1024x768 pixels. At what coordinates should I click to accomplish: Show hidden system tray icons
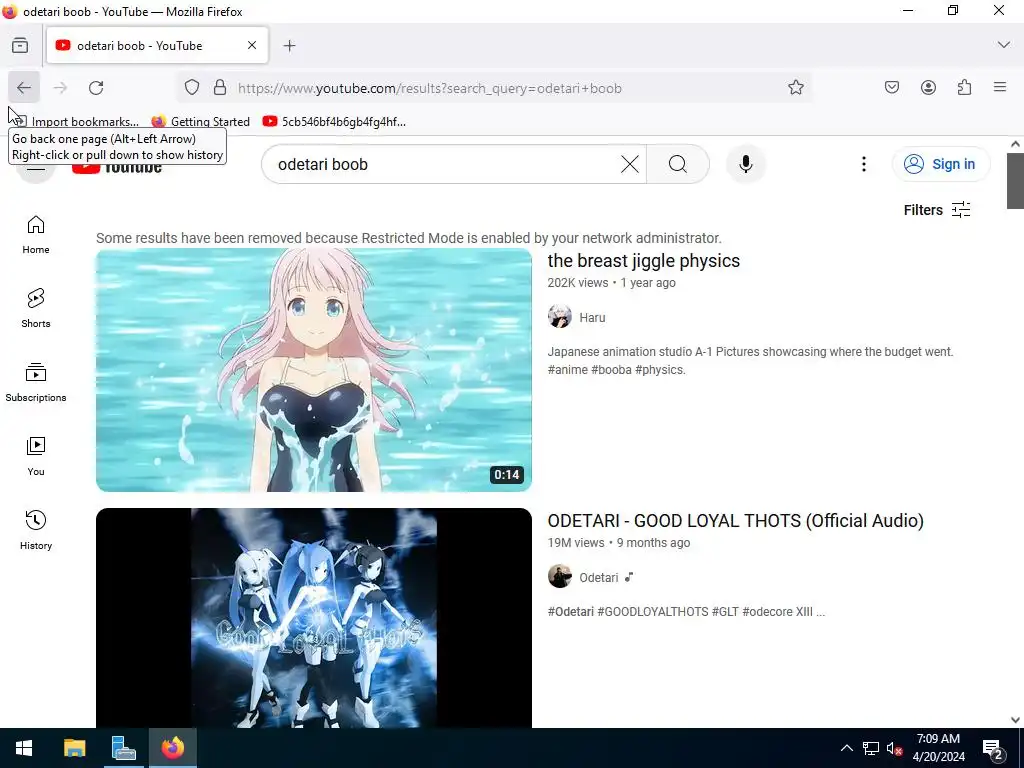(x=846, y=748)
